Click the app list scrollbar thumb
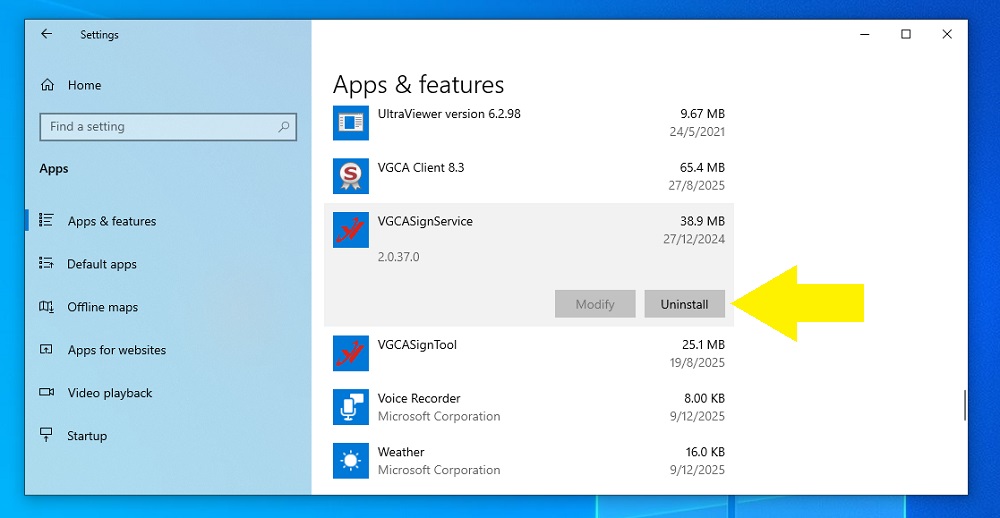The image size is (1000, 518). pos(964,405)
